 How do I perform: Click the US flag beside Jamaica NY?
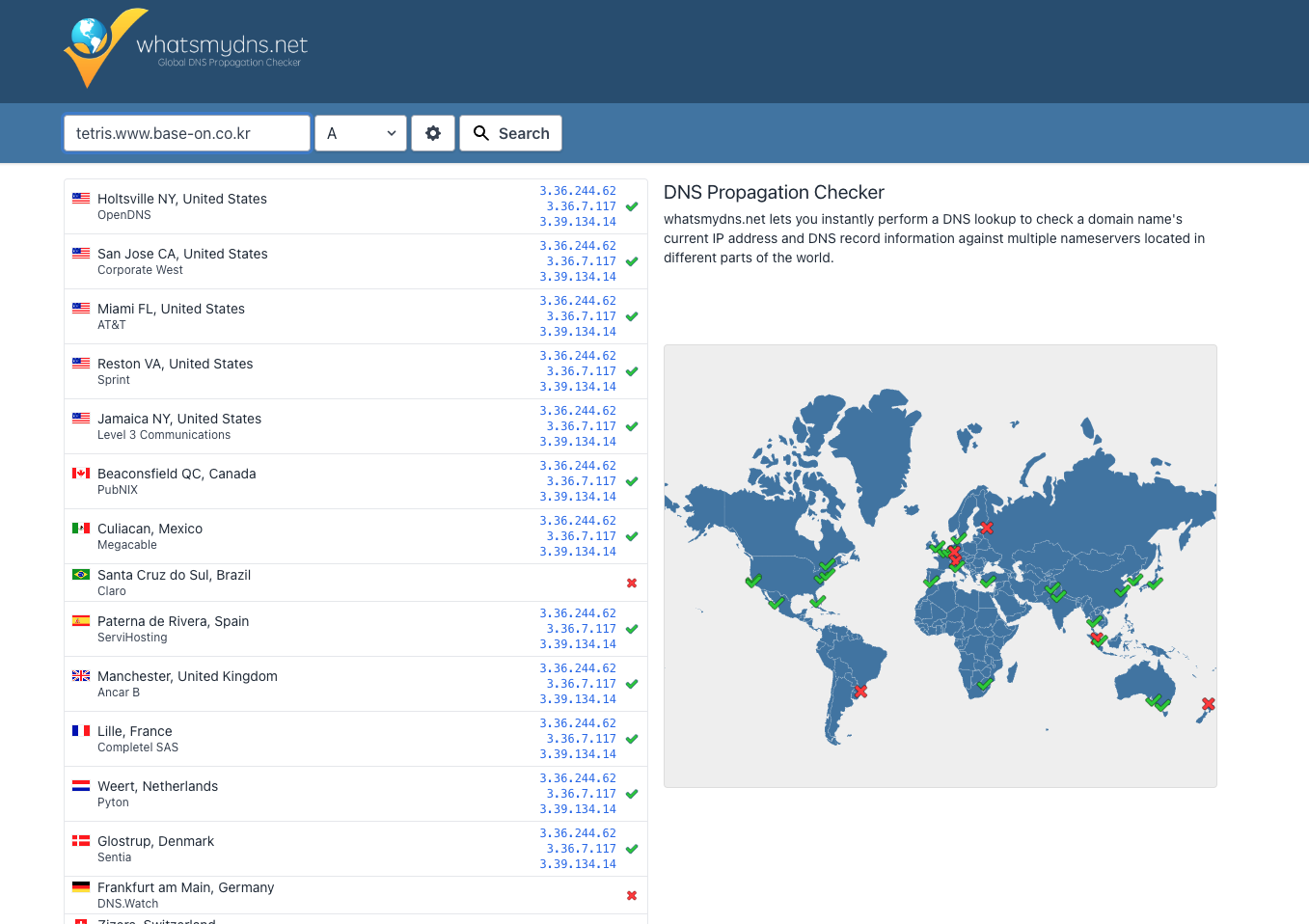[81, 418]
